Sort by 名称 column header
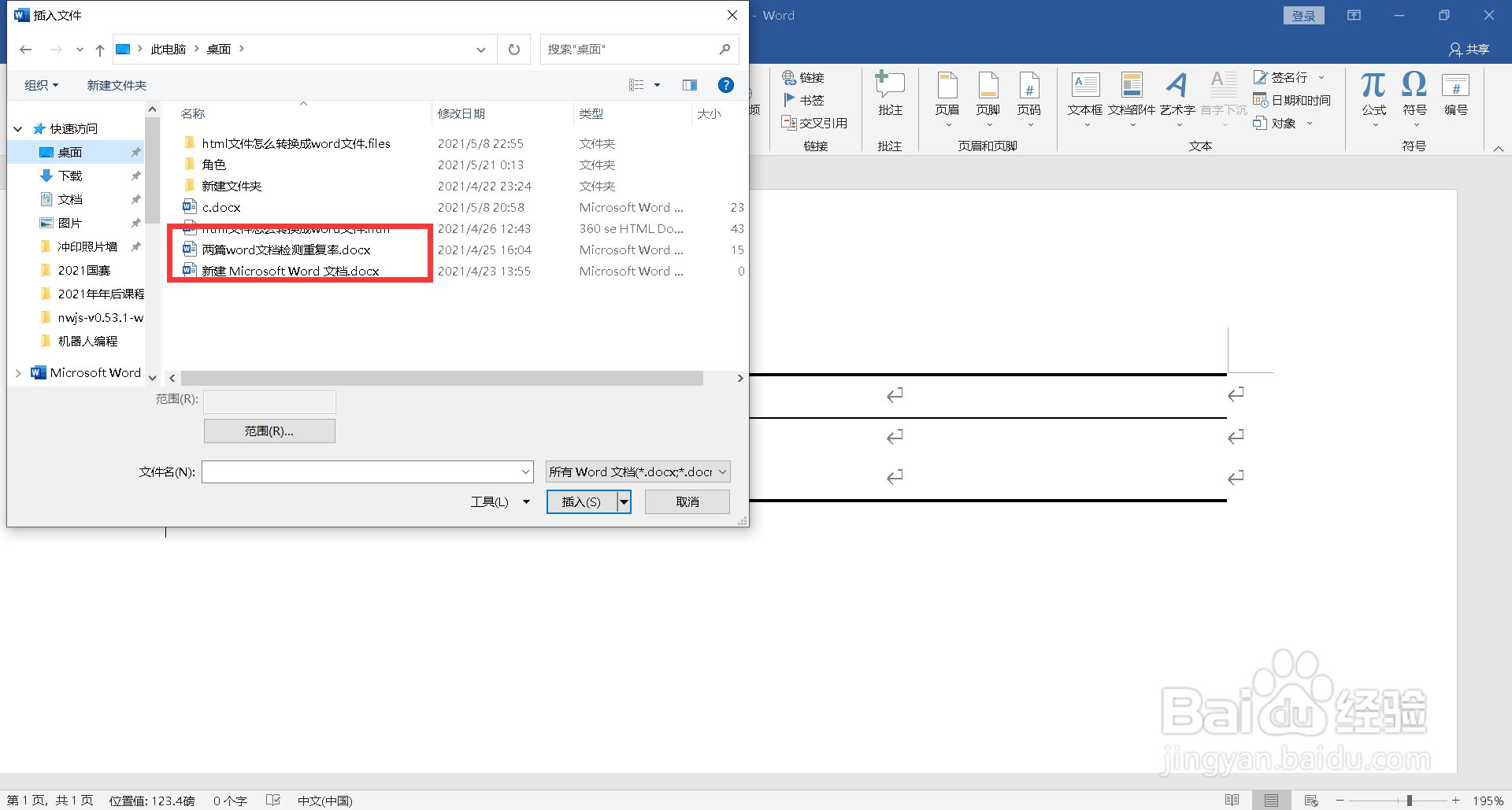Screen dimensions: 1512x810 (193, 113)
